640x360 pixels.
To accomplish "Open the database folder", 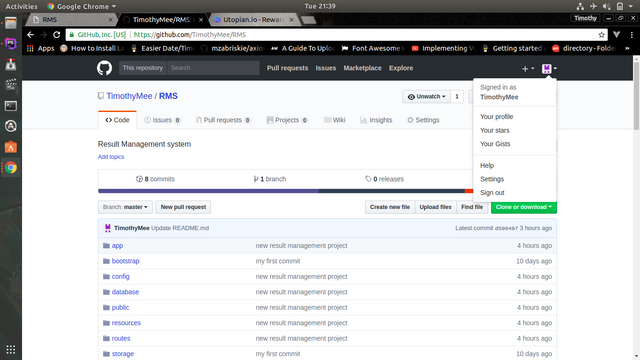I will pyautogui.click(x=125, y=292).
